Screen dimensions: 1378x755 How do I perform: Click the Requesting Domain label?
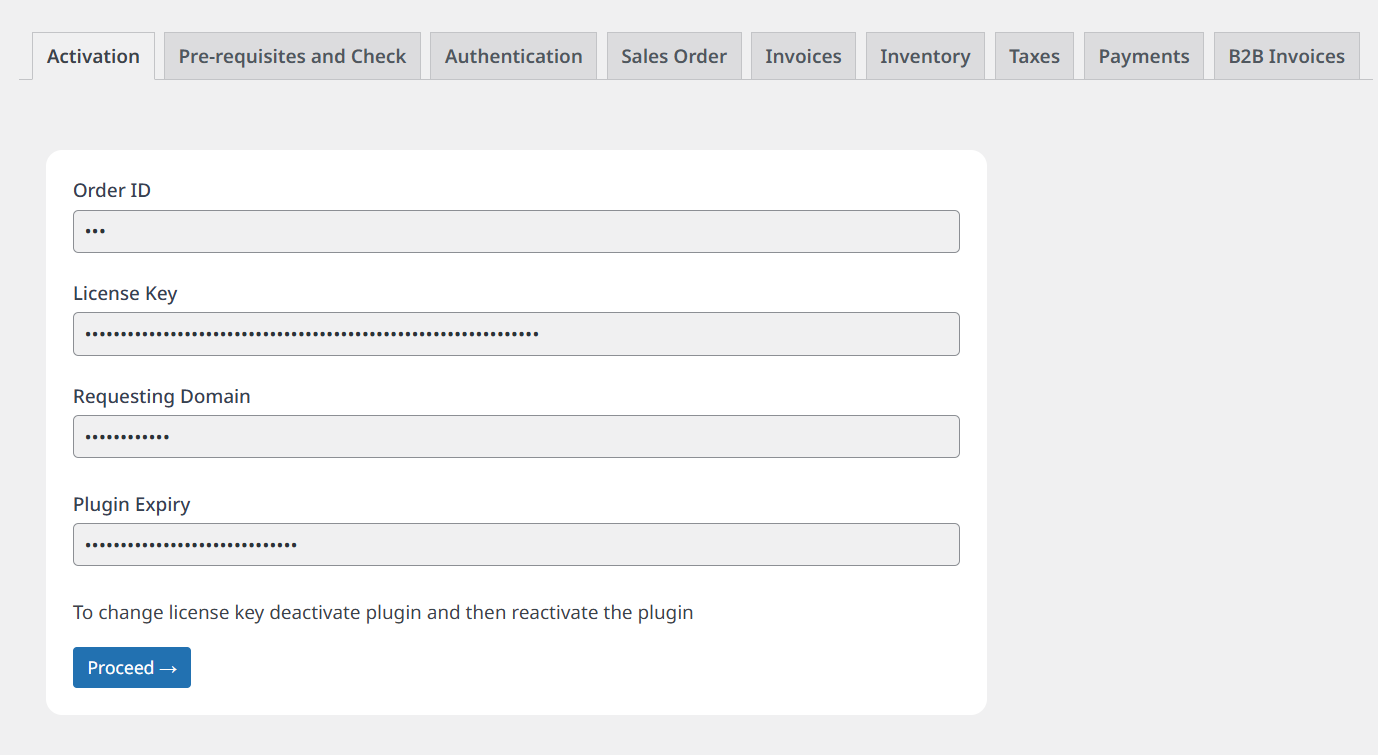coord(161,396)
